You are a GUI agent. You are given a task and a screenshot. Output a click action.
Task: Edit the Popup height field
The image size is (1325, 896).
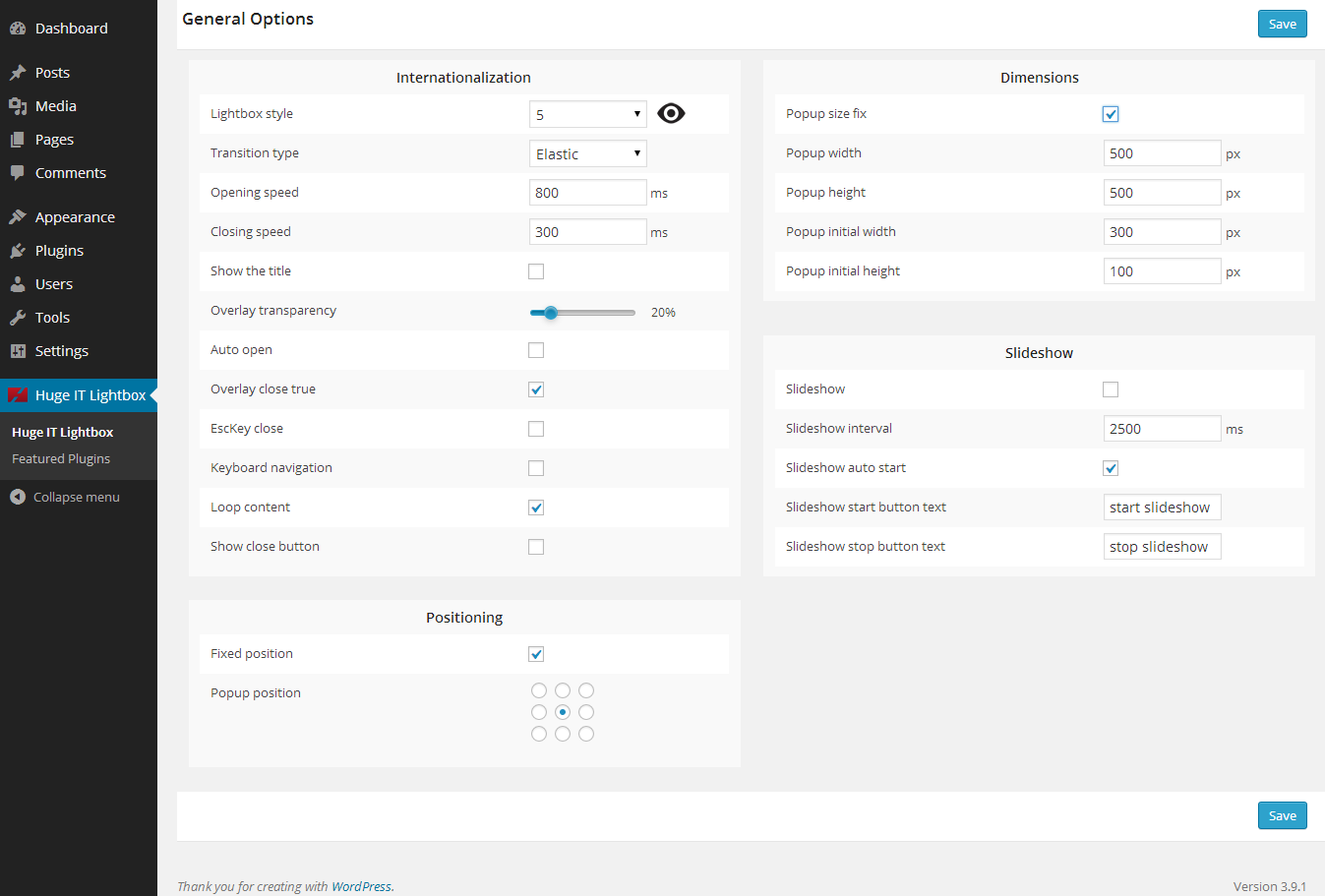(1163, 193)
